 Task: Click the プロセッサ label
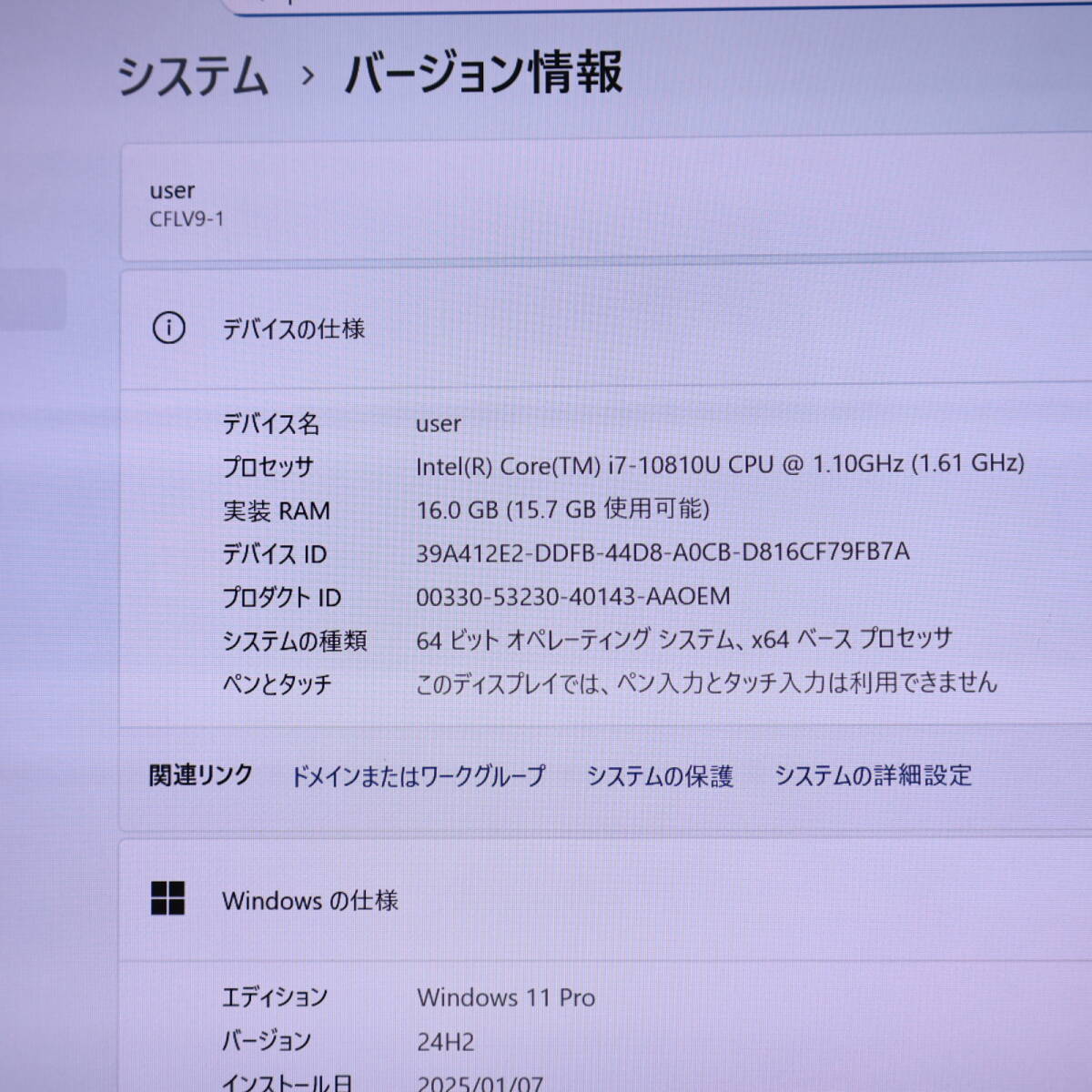tap(268, 467)
